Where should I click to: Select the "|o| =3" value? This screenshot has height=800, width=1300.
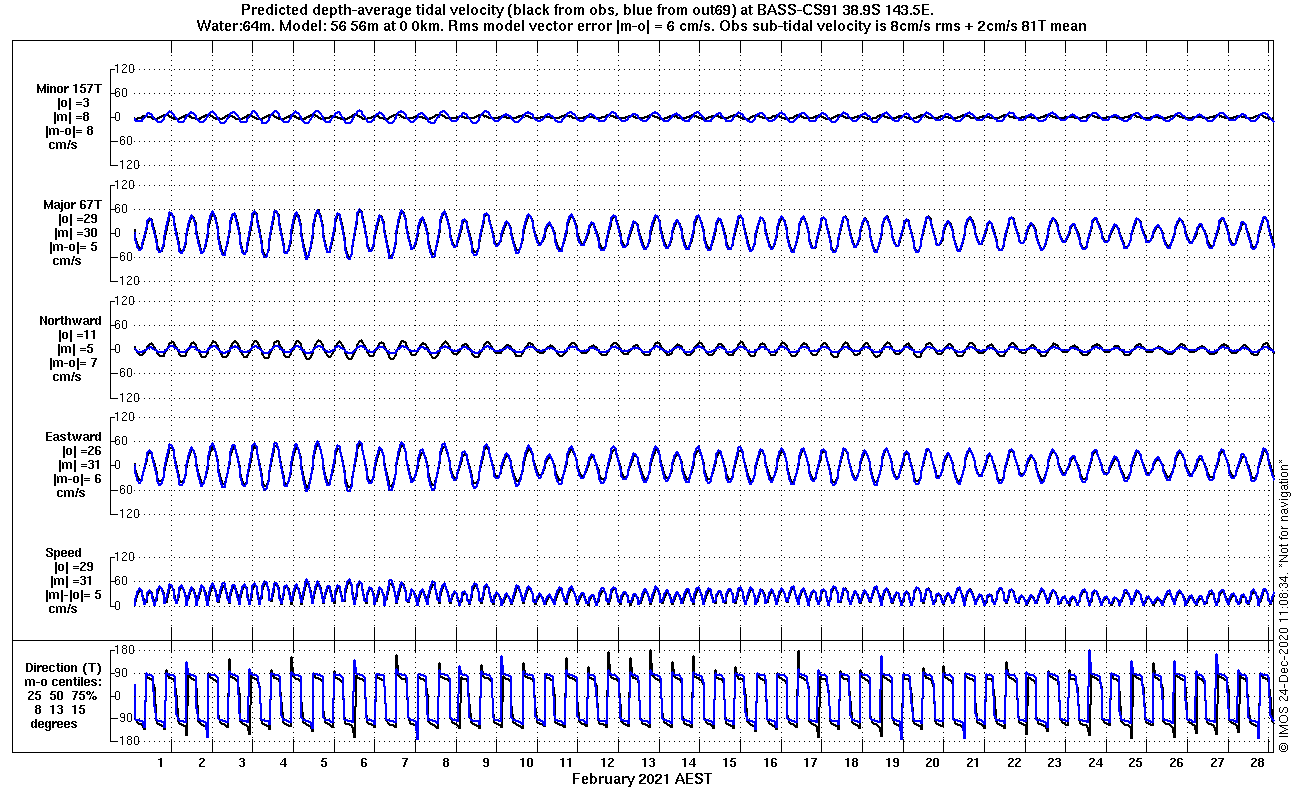tap(72, 103)
